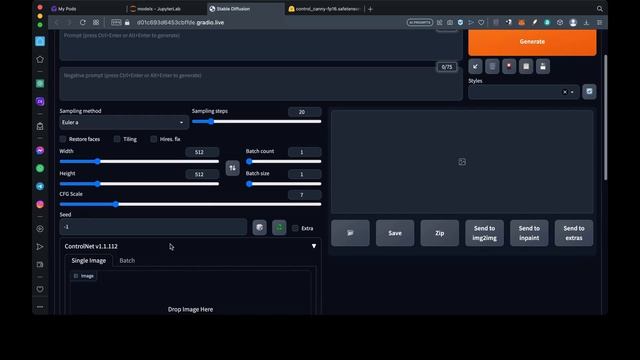Click the dice icon to randomize the seed
Image resolution: width=640 pixels, height=360 pixels.
point(260,228)
